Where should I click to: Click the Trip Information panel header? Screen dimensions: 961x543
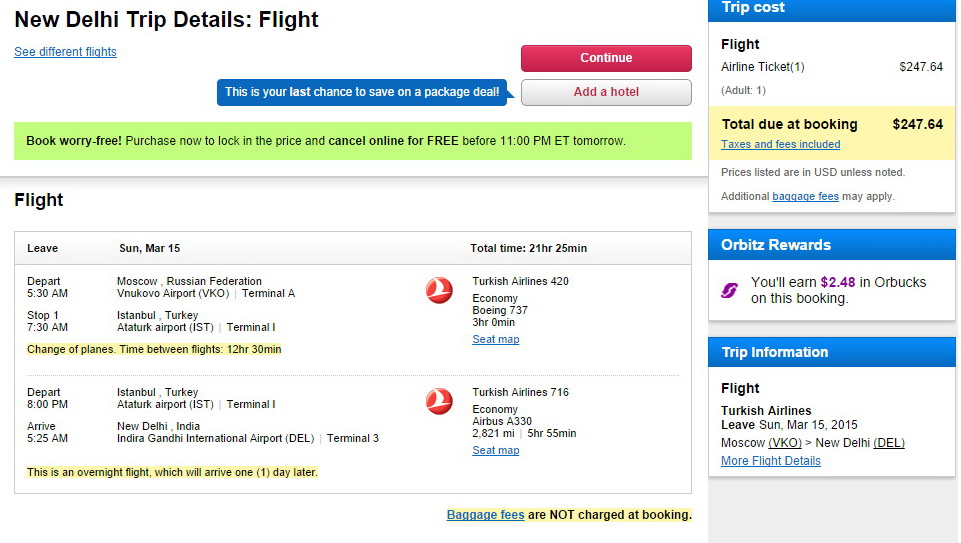(832, 352)
